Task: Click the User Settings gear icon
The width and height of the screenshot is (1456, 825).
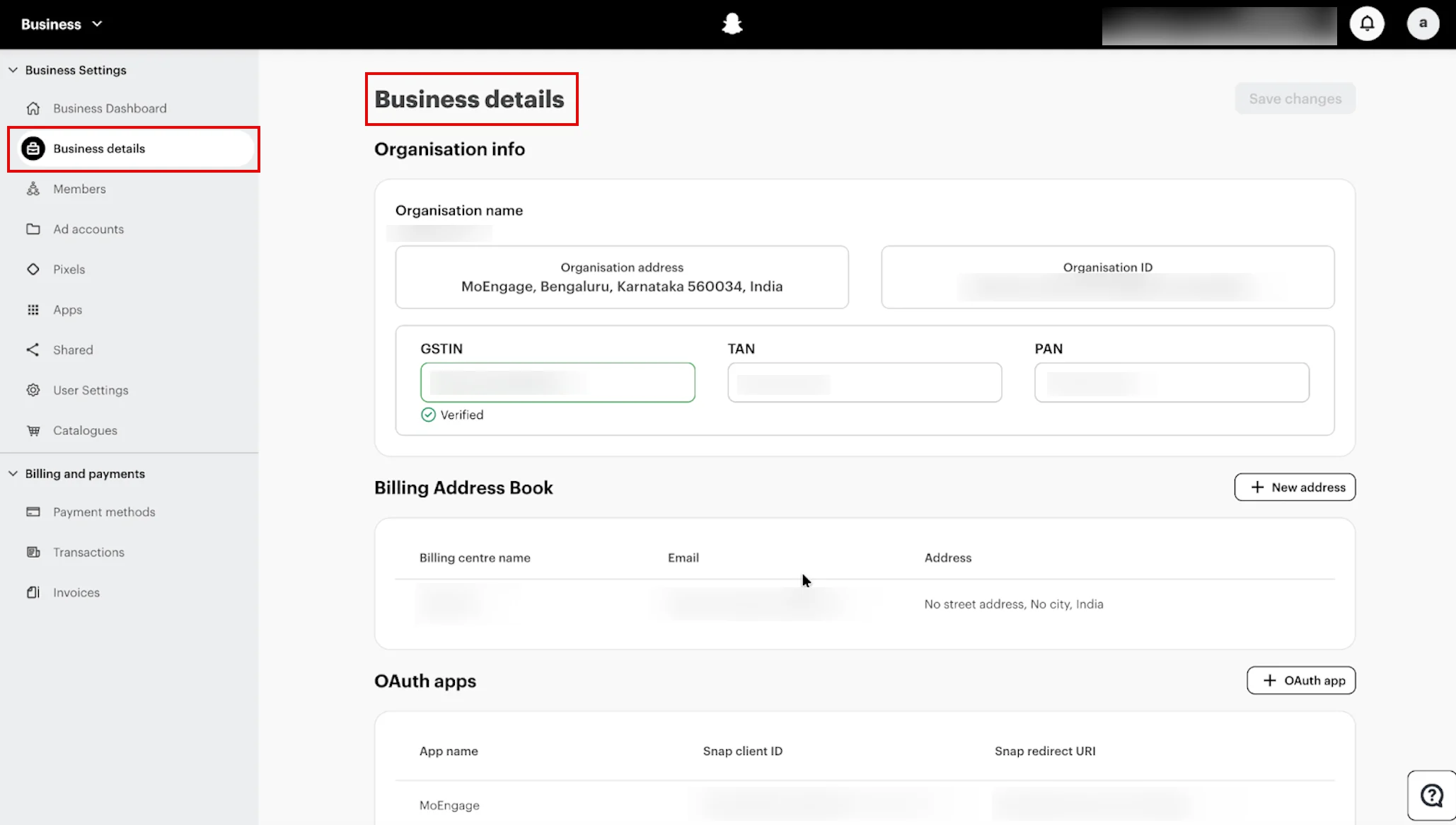Action: [x=33, y=390]
